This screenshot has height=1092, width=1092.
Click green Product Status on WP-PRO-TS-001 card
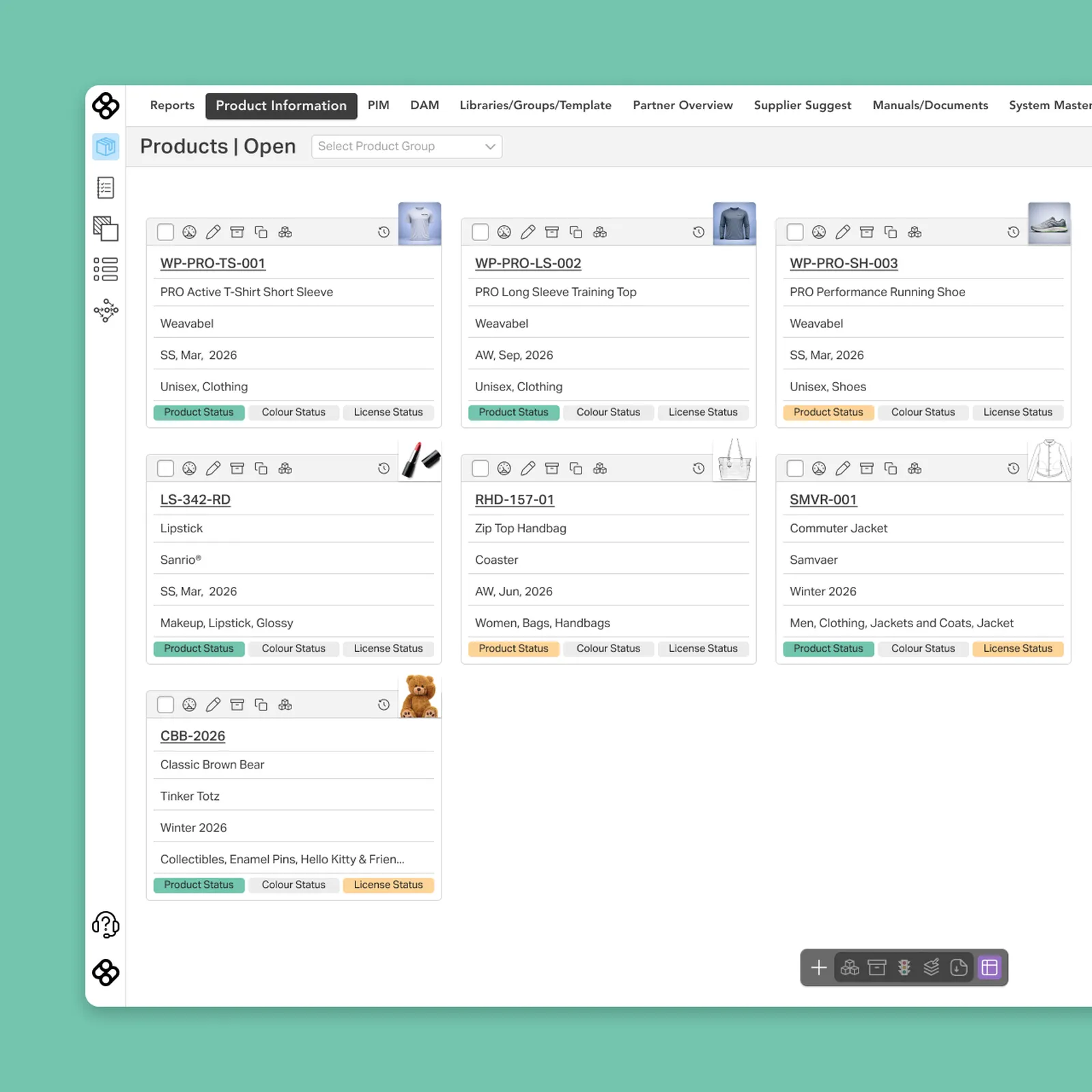(199, 412)
